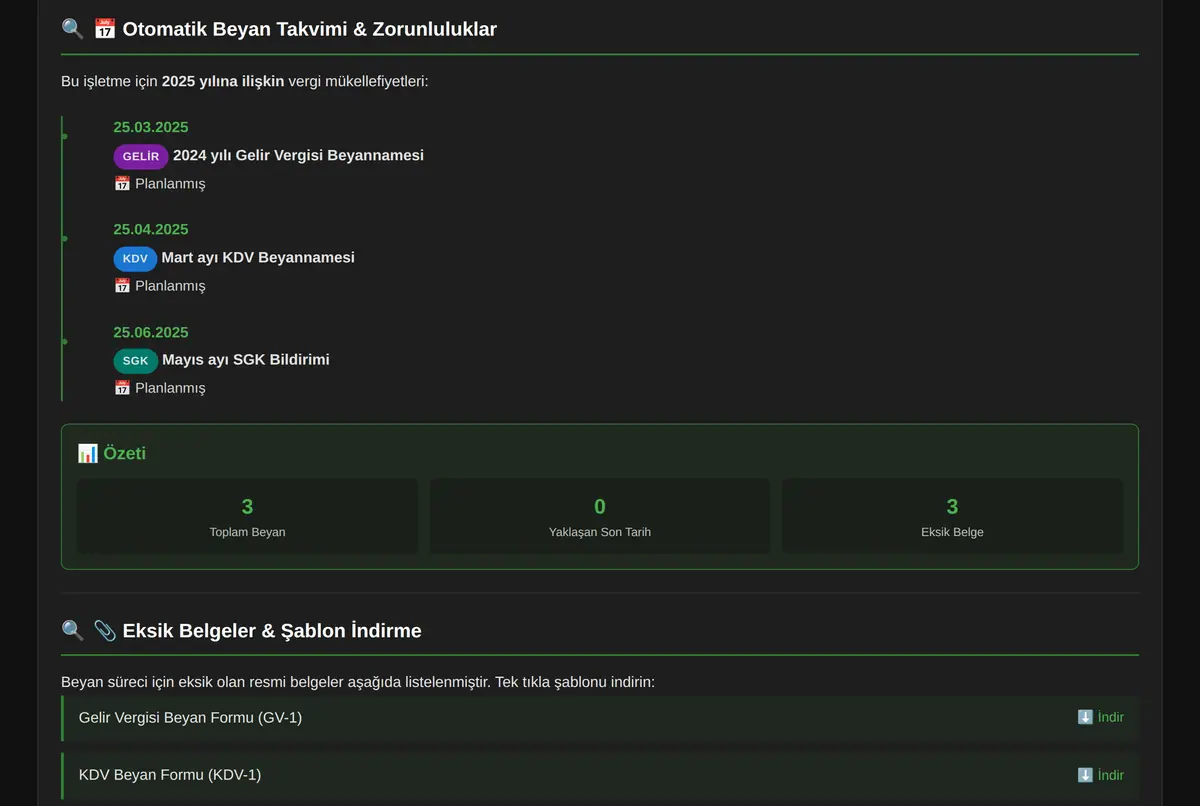Click the calendar icon under 2024 yılı Gelir Vergisi Beyannamesi
Viewport: 1200px width, 806px height.
122,184
